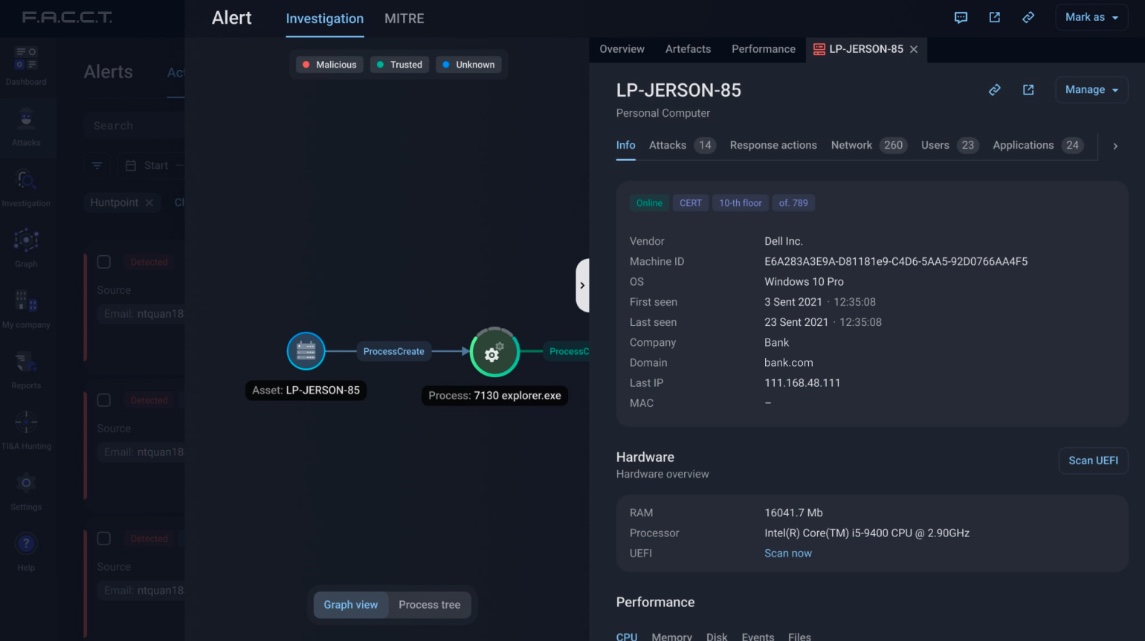This screenshot has width=1145, height=641.
Task: Click the comment icon in Alert header
Action: click(961, 18)
